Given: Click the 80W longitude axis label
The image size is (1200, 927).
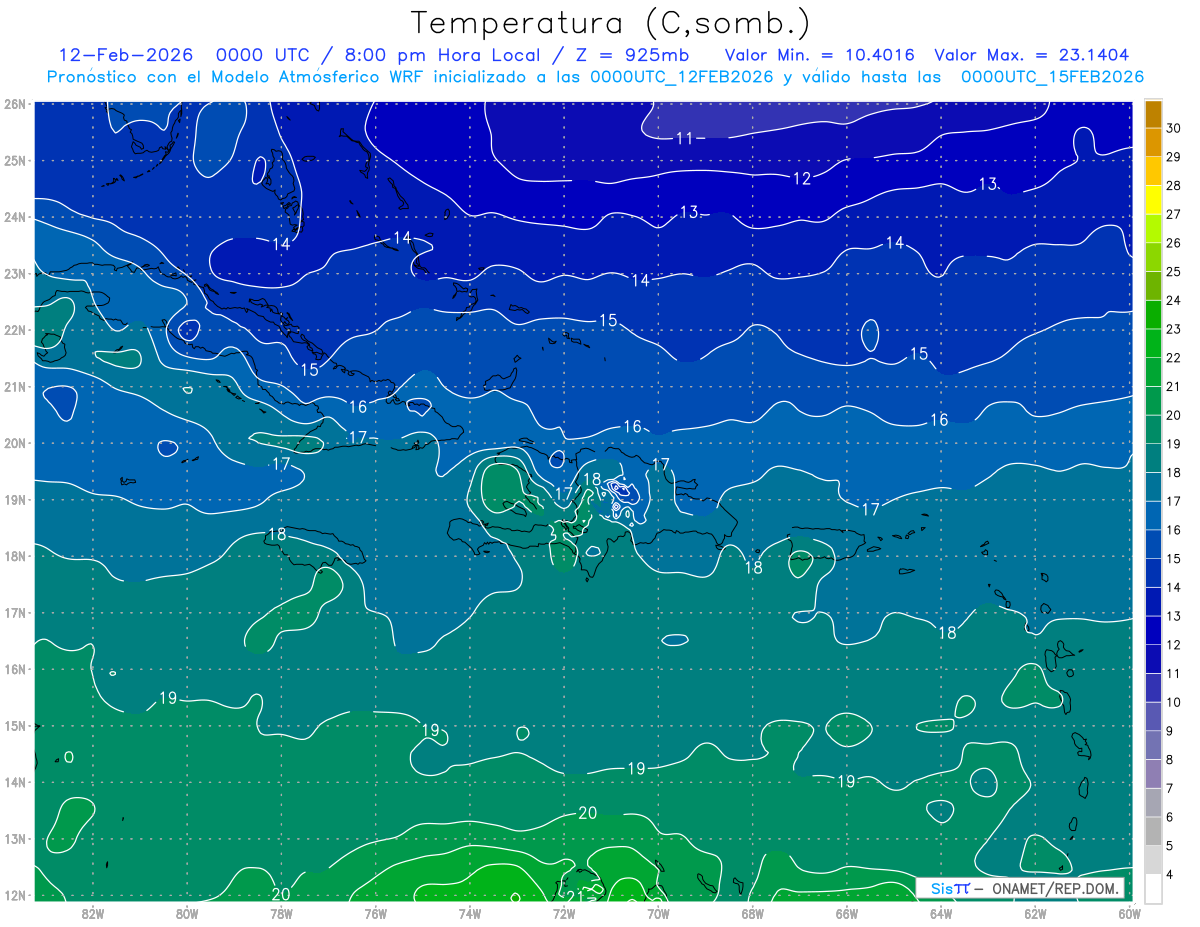Looking at the screenshot, I should pos(187,913).
